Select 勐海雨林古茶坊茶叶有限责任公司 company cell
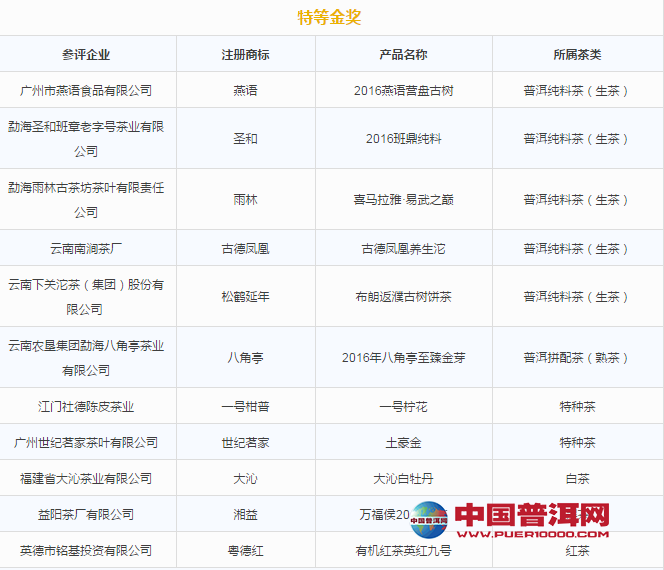Screen dimensions: 664x570 [x=86, y=199]
